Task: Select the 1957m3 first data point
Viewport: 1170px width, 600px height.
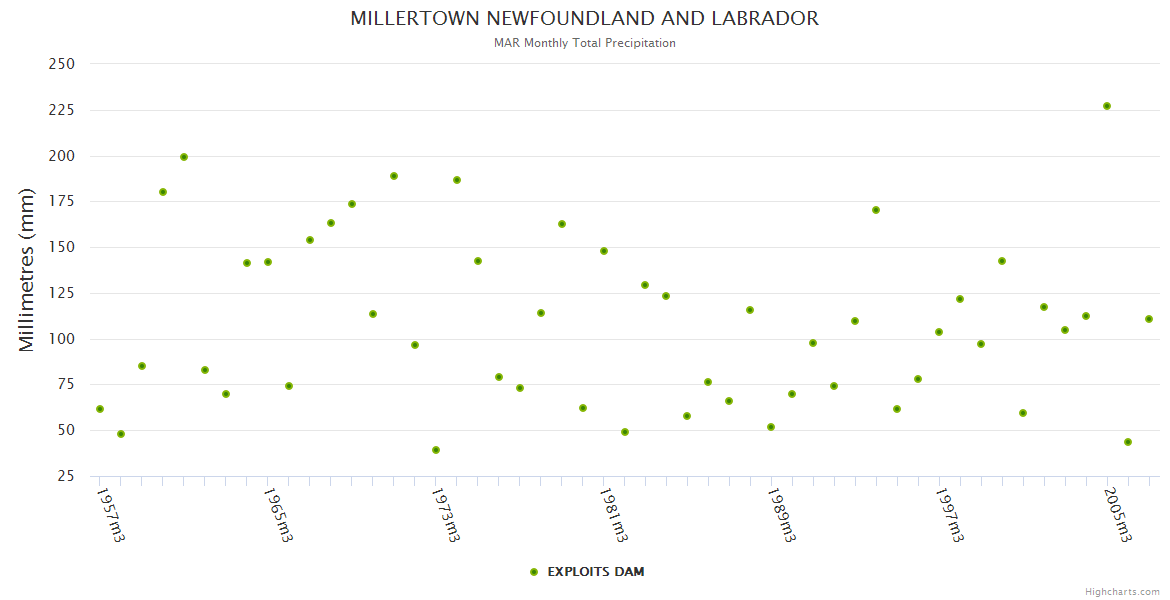Action: 100,409
